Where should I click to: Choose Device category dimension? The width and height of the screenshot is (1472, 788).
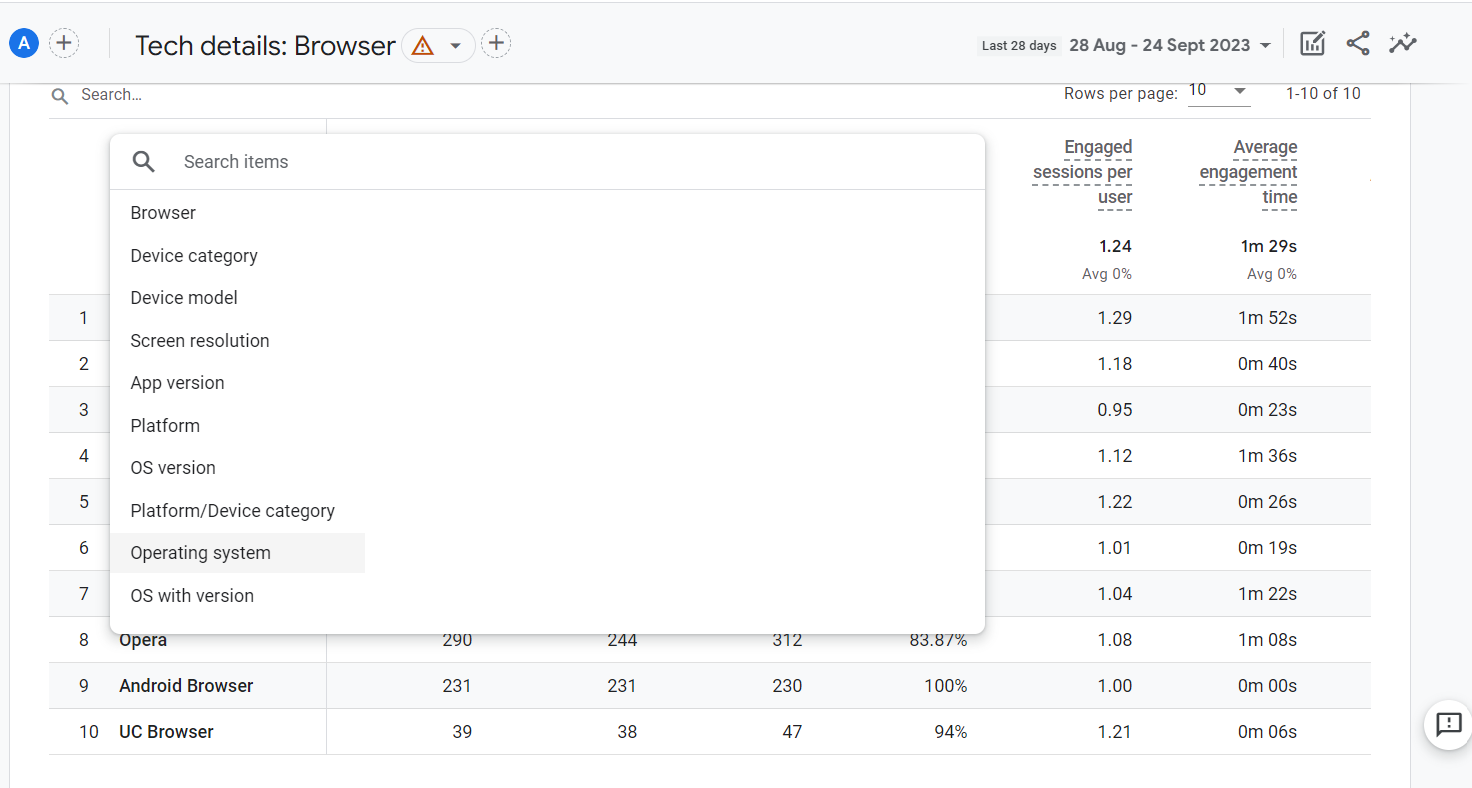(194, 256)
